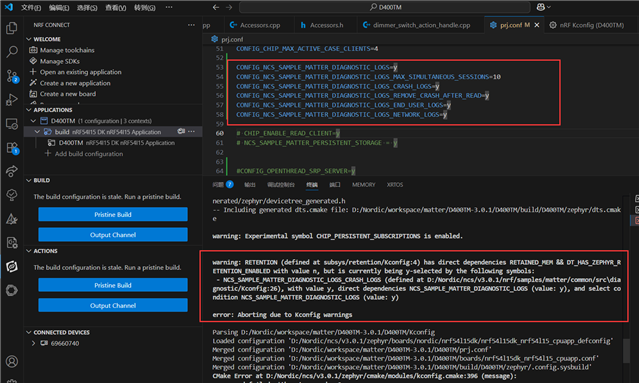Screen dimensions: 639x383
Task: Open the Search view in activity bar
Action: point(12,52)
